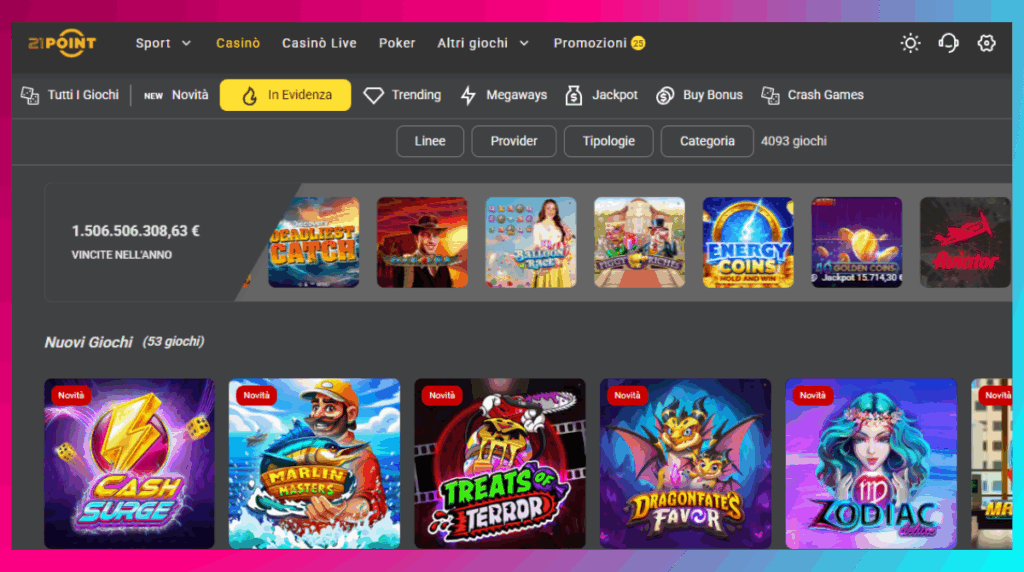The width and height of the screenshot is (1024, 572).
Task: Select the In Evidenza tab
Action: pyautogui.click(x=285, y=95)
